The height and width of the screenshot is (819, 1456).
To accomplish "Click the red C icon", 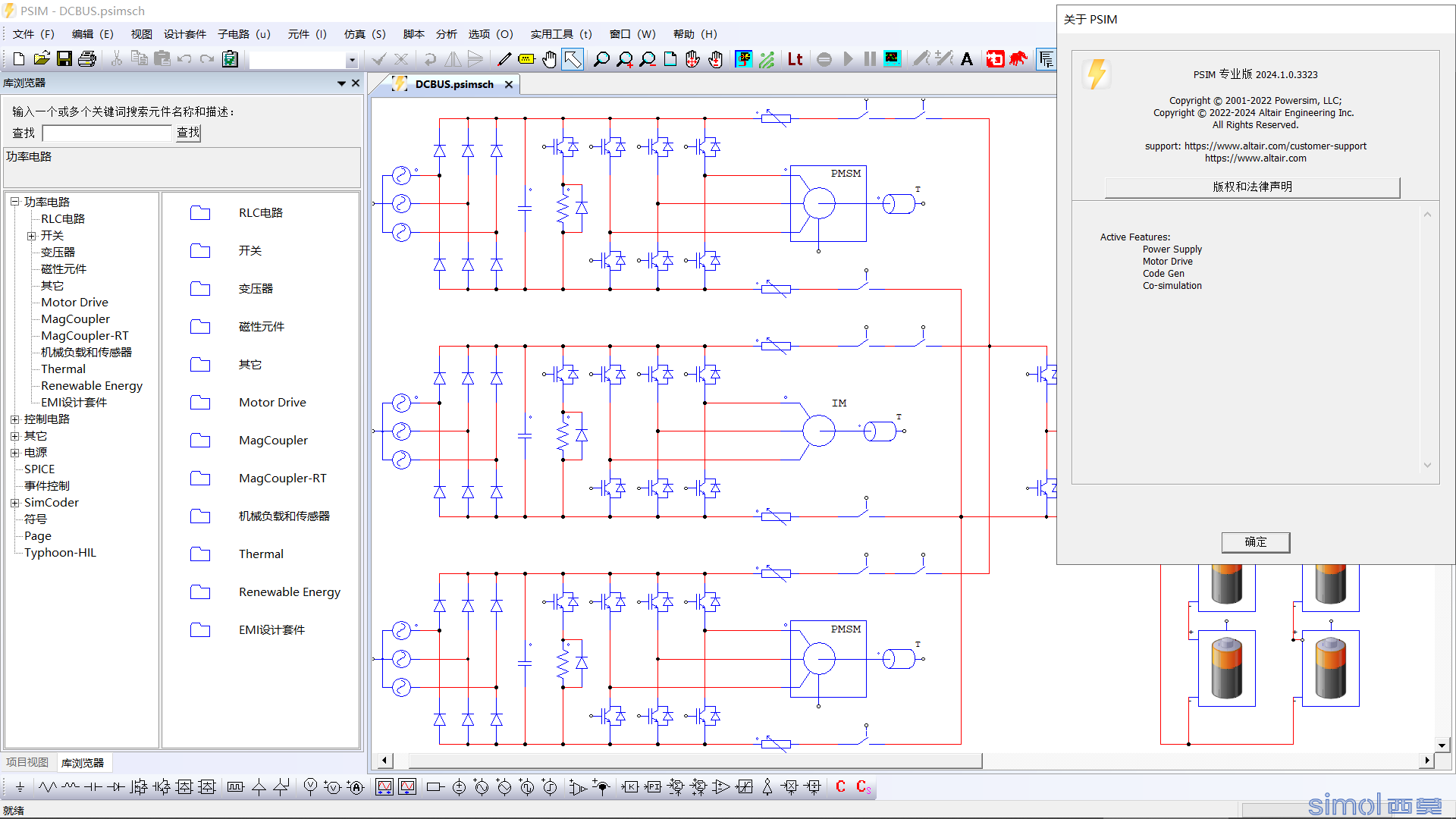I will click(841, 787).
